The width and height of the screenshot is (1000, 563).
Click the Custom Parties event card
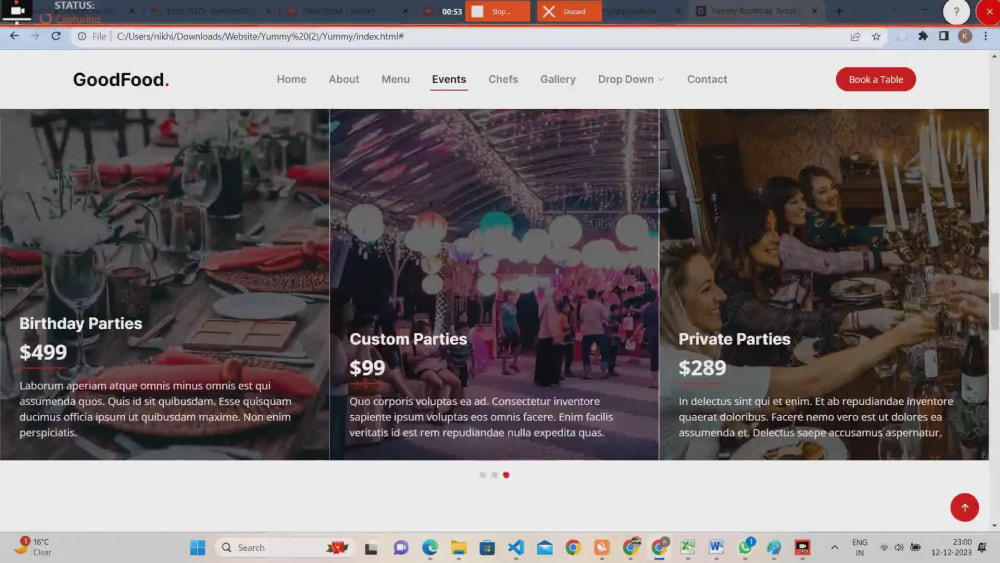coord(494,284)
